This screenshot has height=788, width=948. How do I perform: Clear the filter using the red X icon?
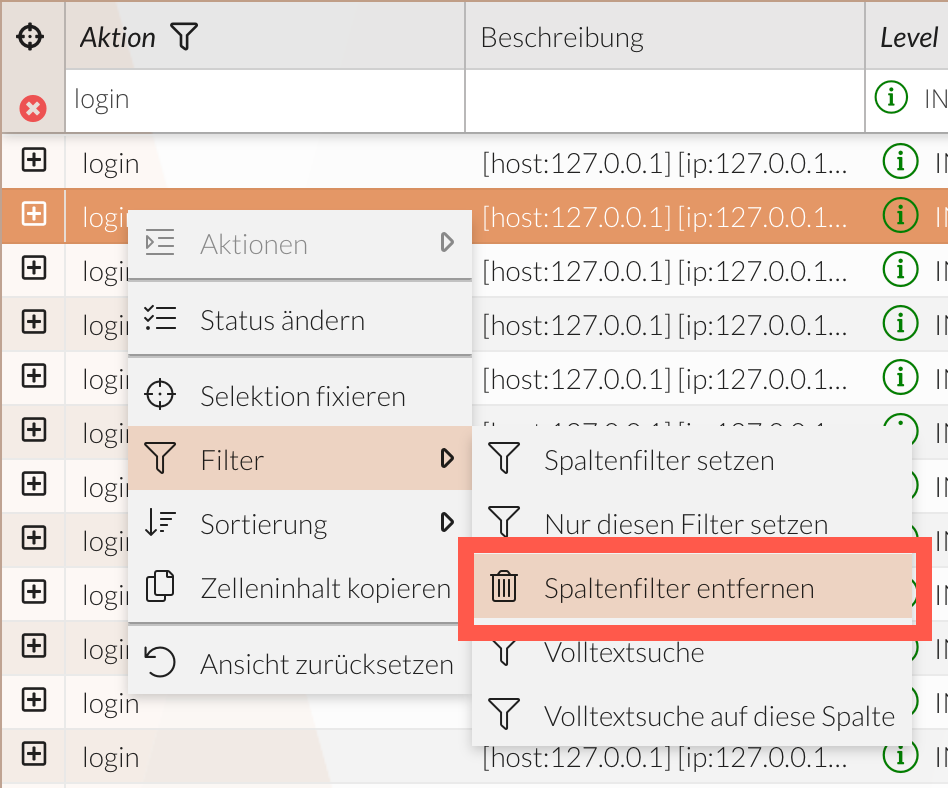(x=32, y=109)
